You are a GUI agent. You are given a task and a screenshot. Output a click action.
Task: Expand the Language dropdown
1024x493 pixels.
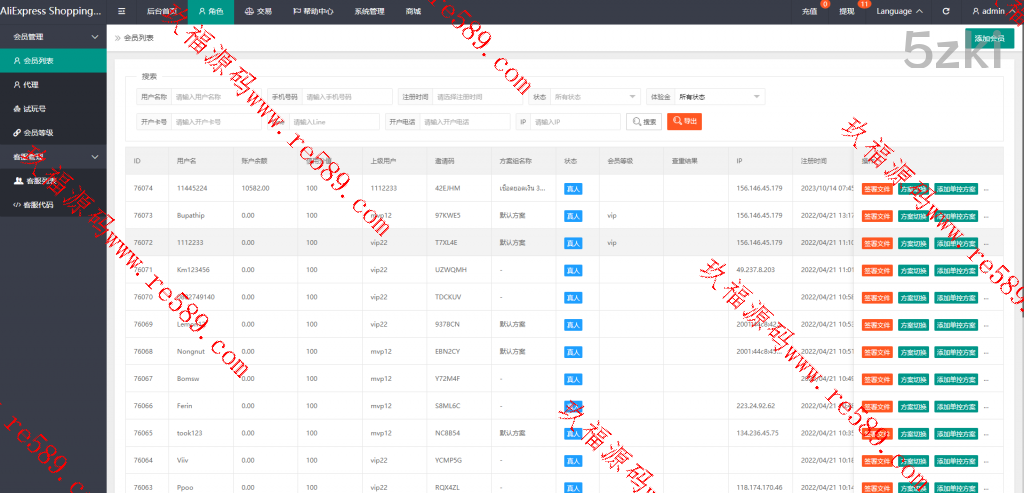point(899,11)
